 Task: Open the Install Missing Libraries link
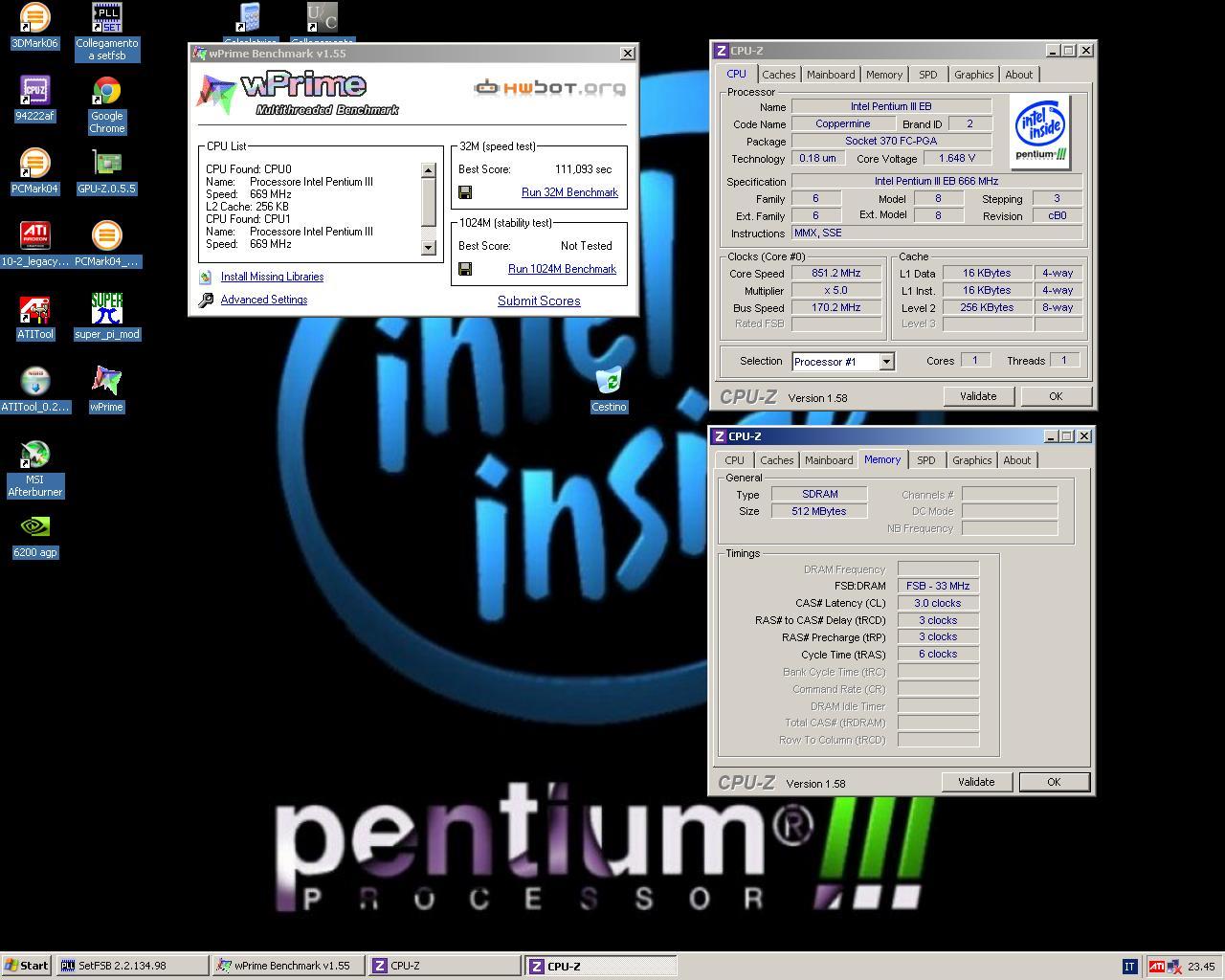click(272, 277)
